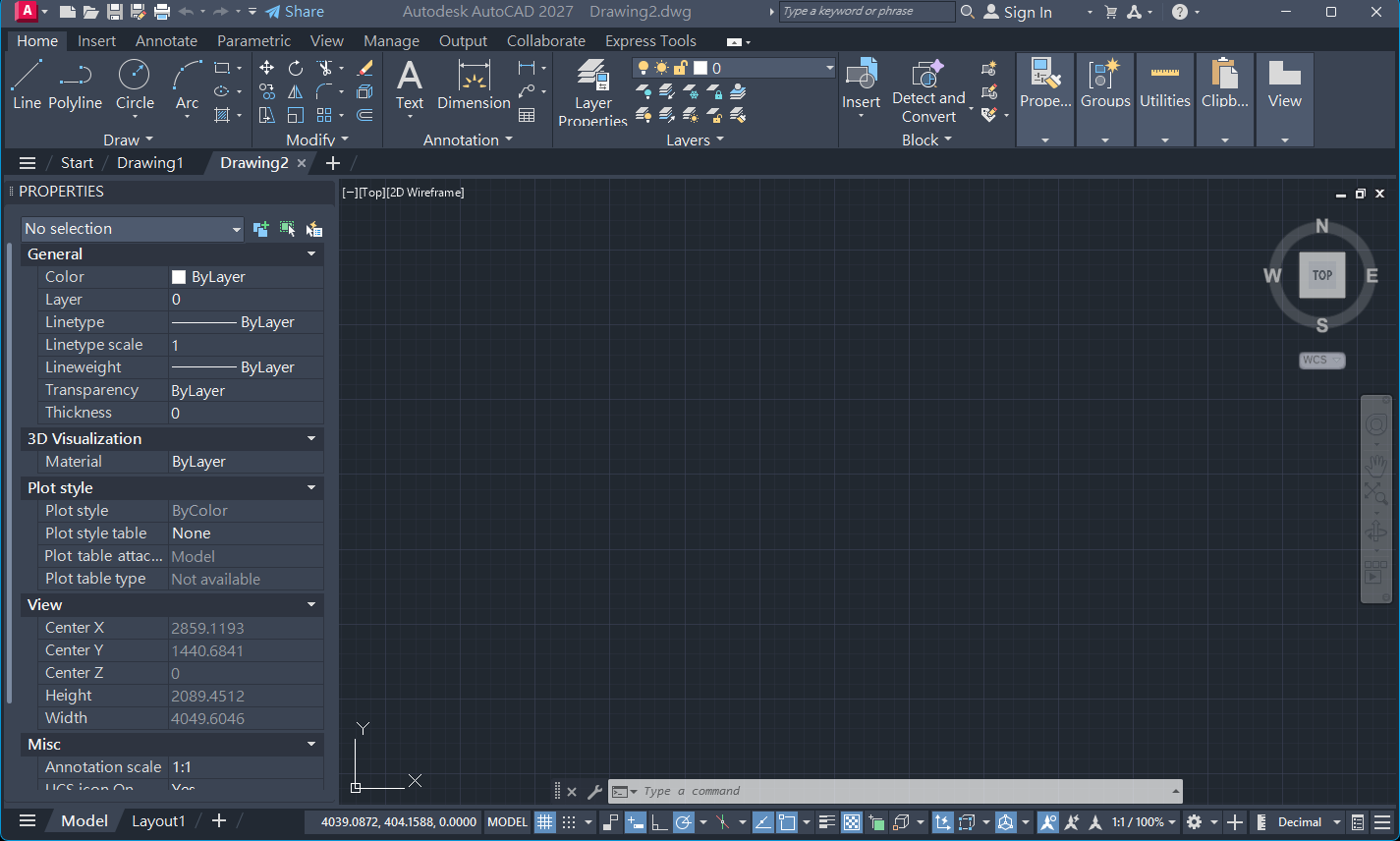Click the Move tool icon
1400x841 pixels.
(x=266, y=68)
